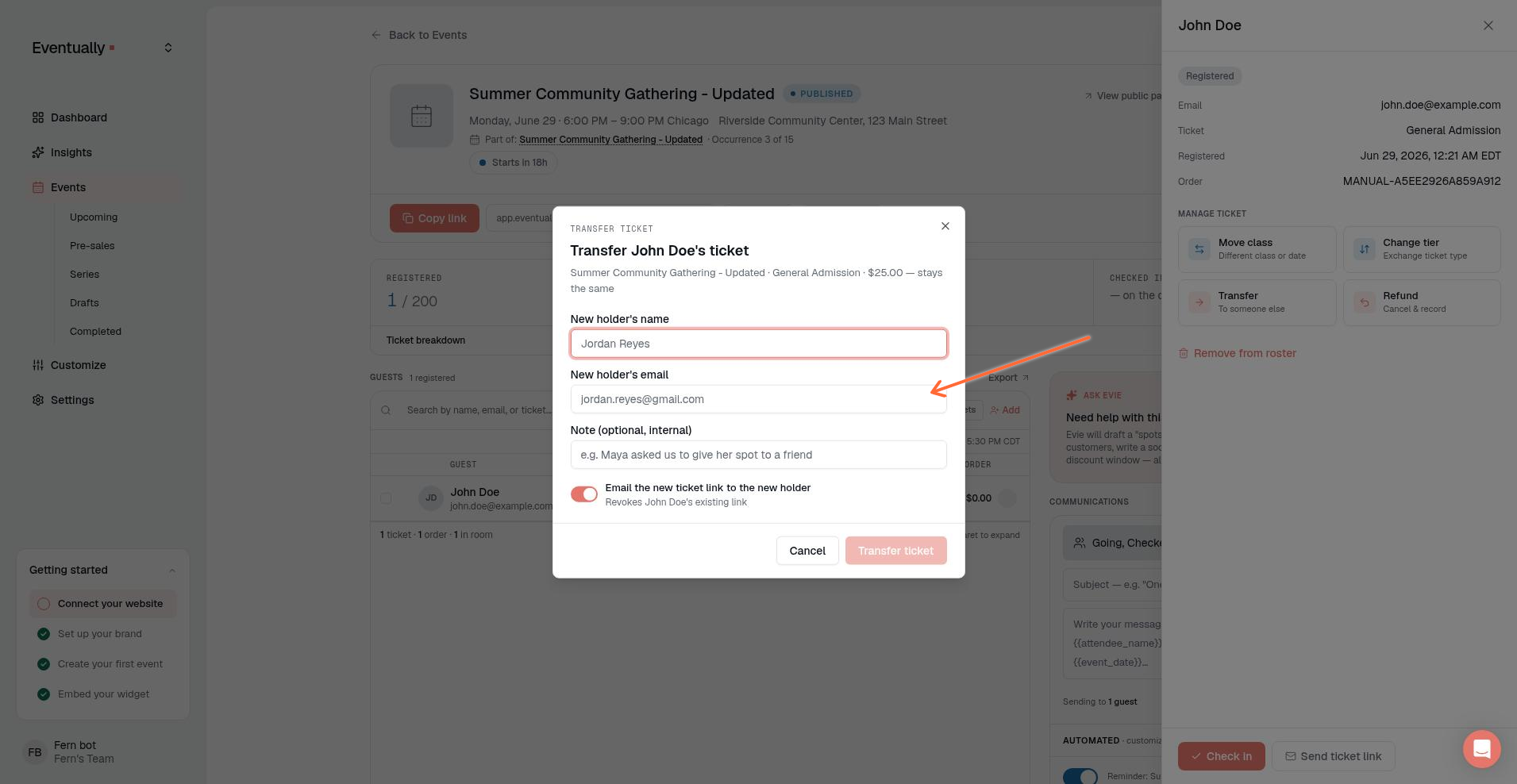Click the Connect your website circle icon
The width and height of the screenshot is (1517, 784).
pos(44,604)
